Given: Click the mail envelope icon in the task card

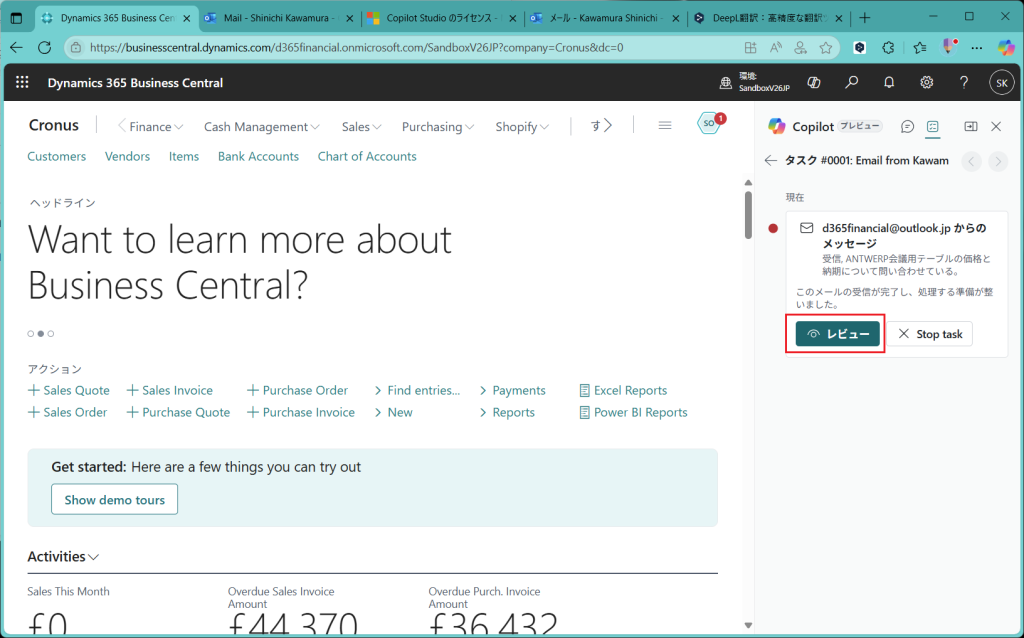Looking at the screenshot, I should tap(807, 228).
